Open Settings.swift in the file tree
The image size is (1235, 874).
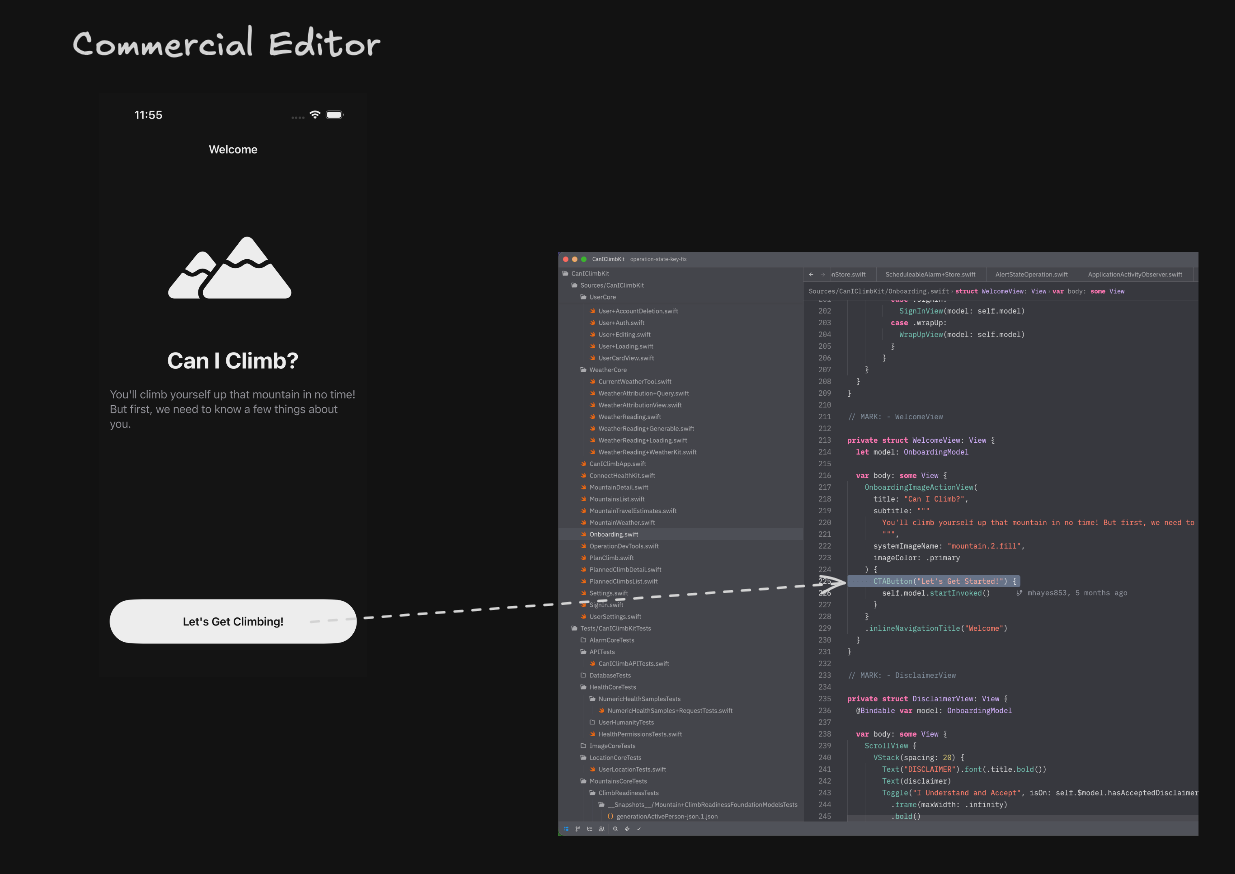(x=607, y=593)
